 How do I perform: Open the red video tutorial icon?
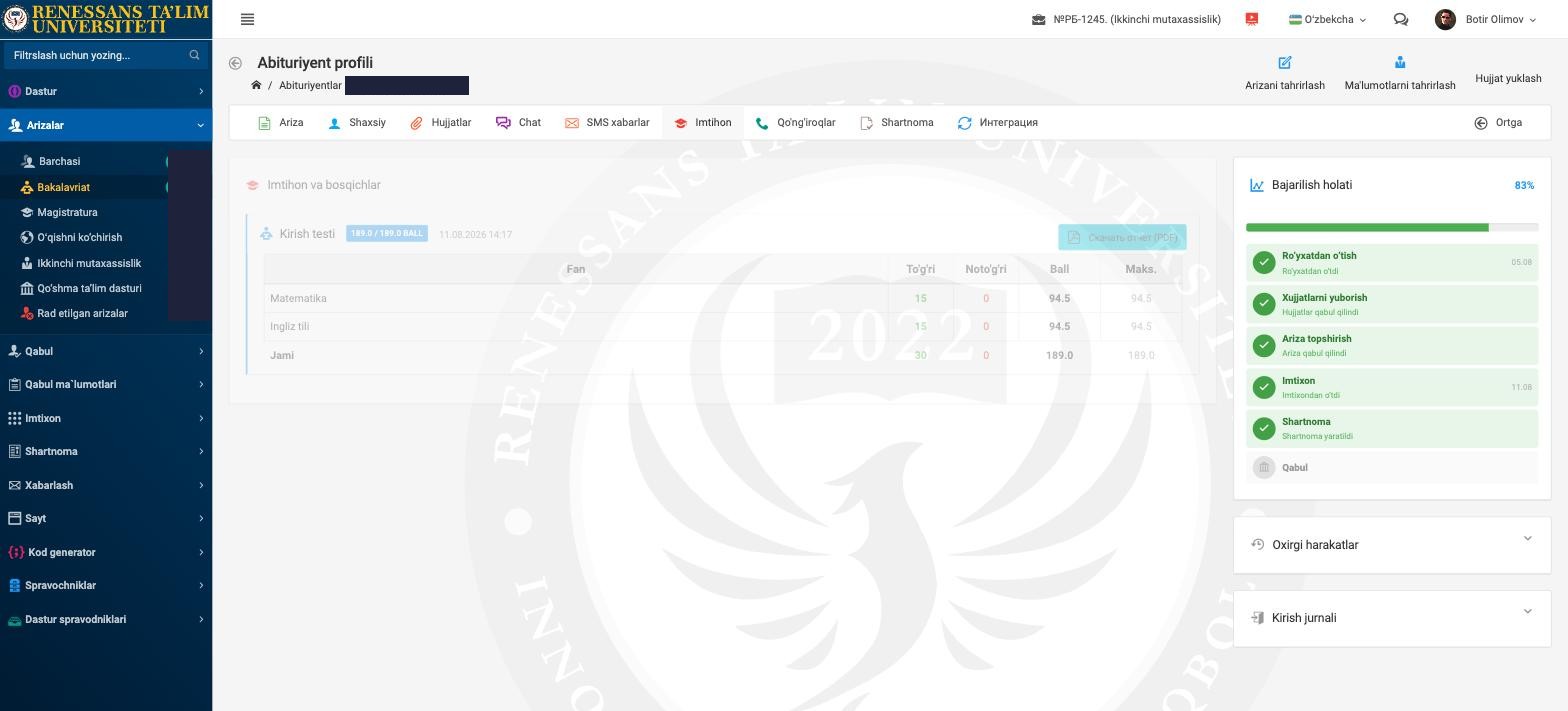[x=1251, y=19]
